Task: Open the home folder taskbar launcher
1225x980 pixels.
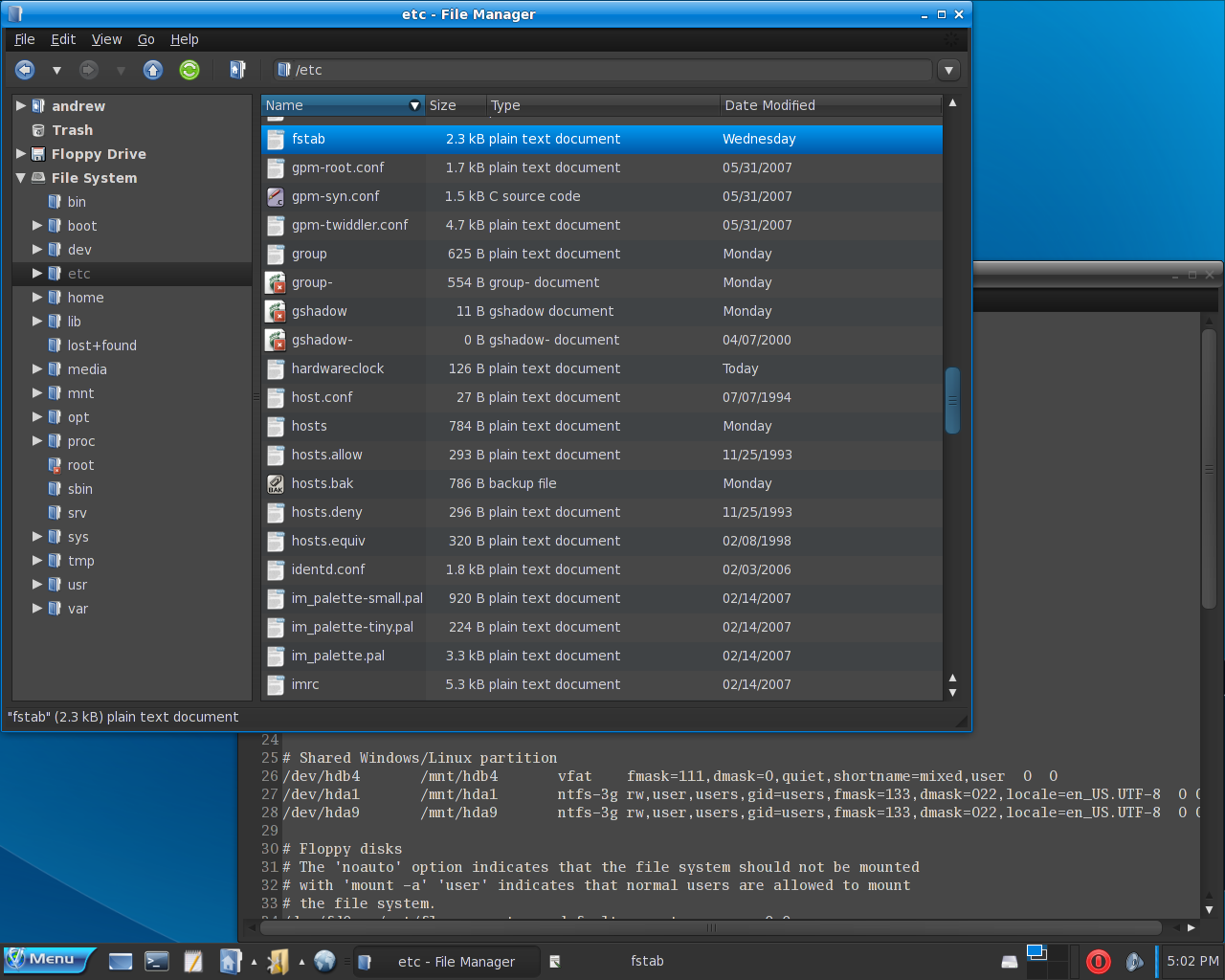Action: [x=230, y=961]
